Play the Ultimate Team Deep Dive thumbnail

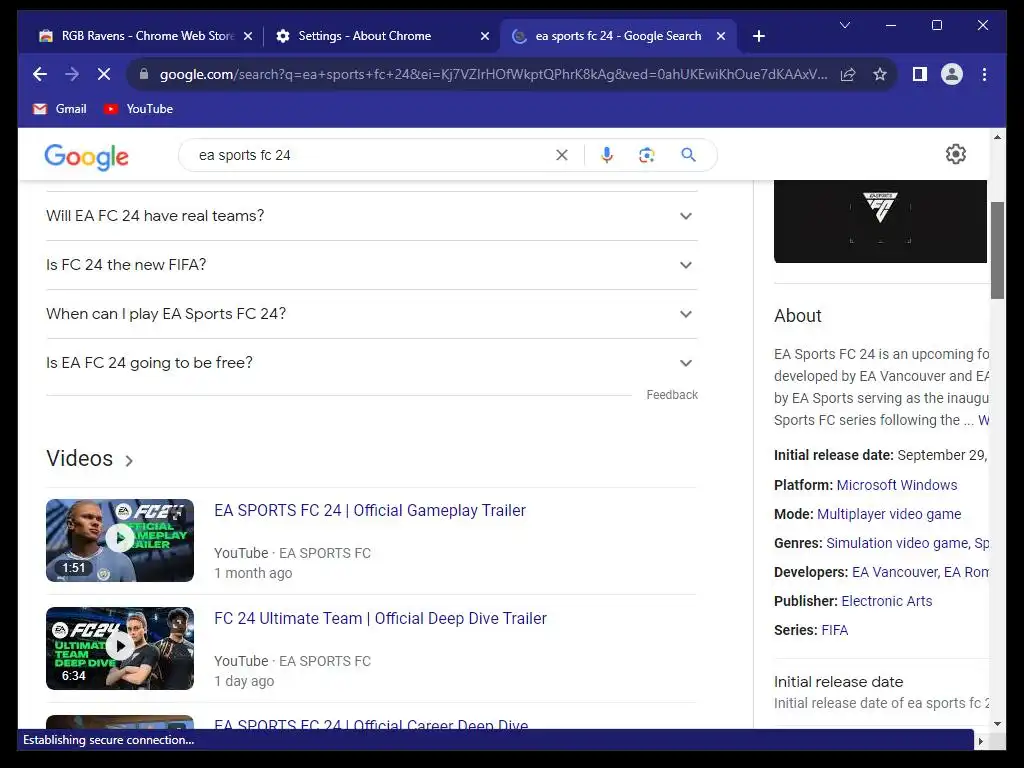(x=120, y=648)
